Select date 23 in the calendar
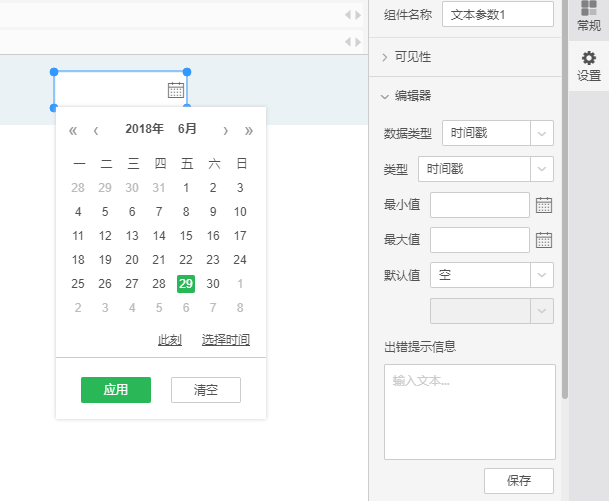Viewport: 609px width, 501px height. coord(213,260)
